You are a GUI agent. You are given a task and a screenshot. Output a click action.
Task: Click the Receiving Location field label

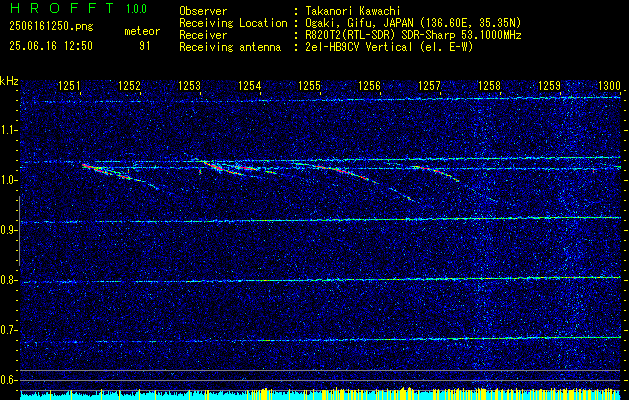(x=233, y=23)
